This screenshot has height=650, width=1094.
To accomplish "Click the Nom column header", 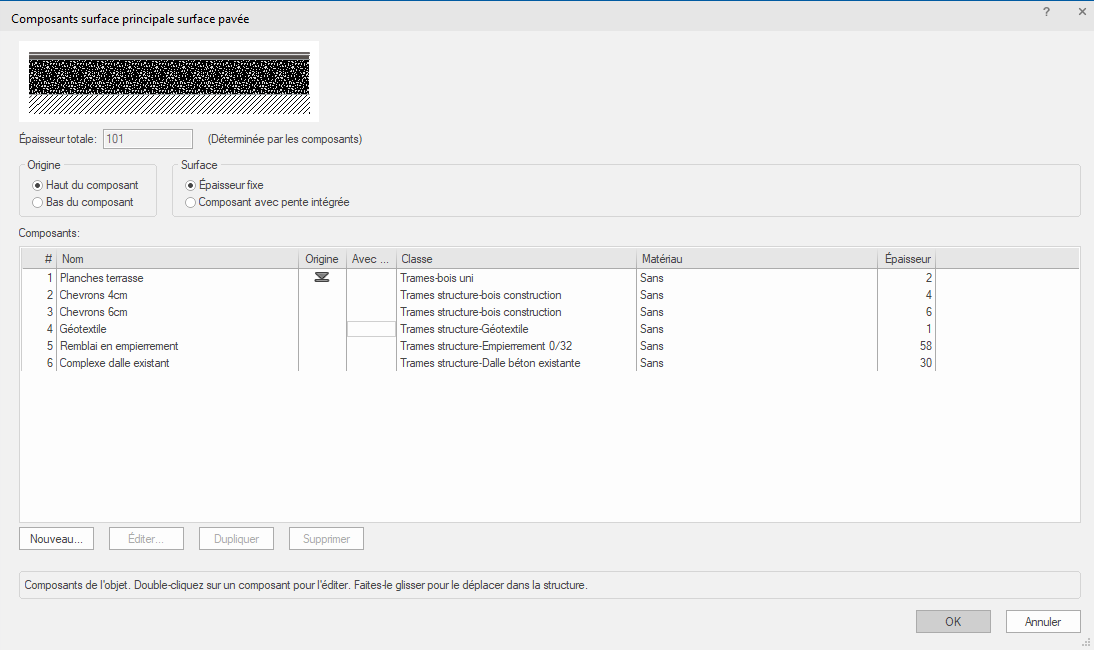I will coord(180,259).
